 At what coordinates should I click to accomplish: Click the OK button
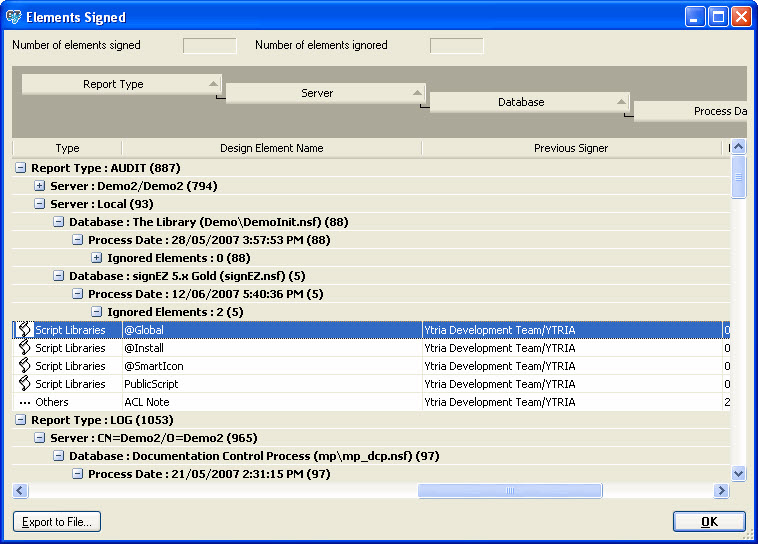click(708, 522)
